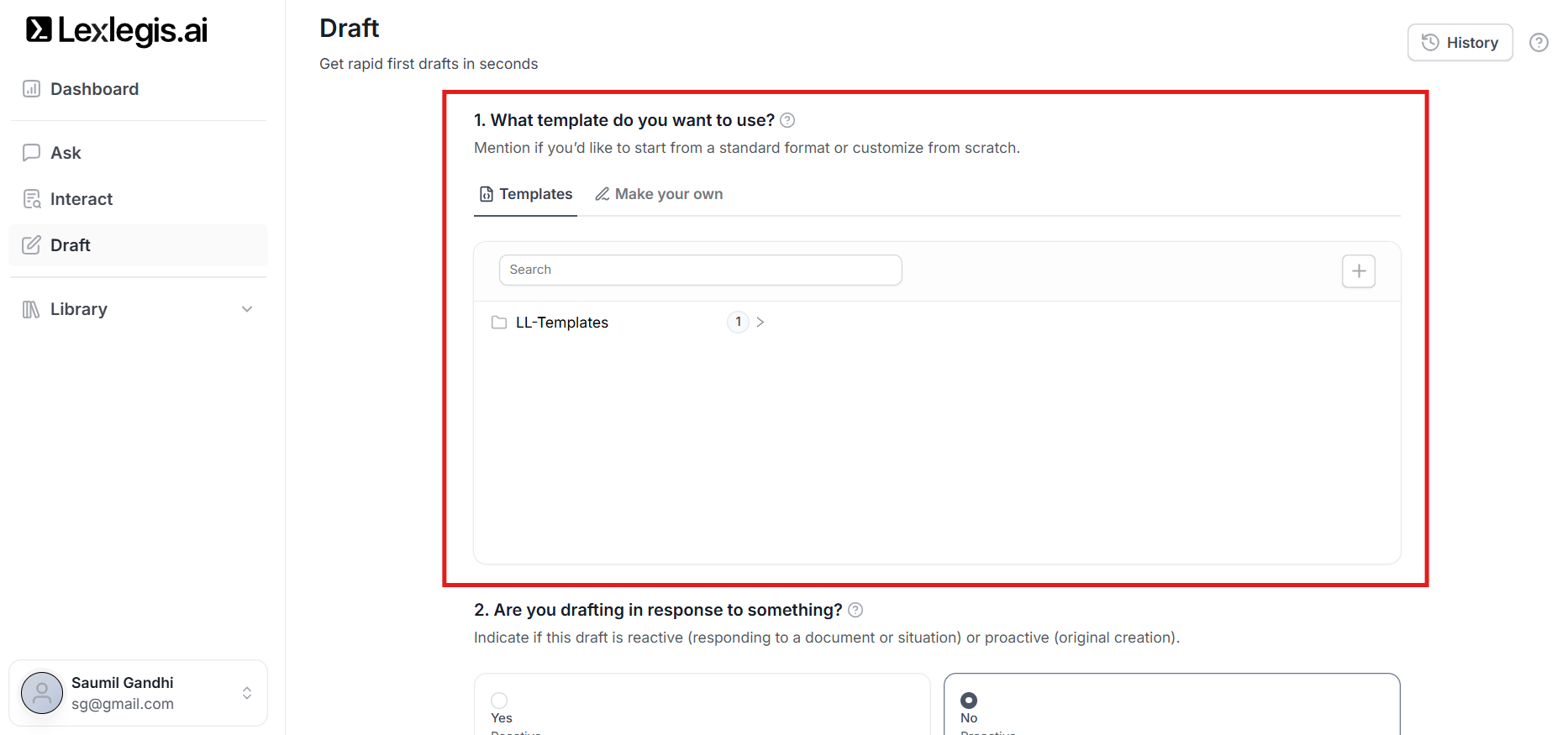The image size is (1568, 735).
Task: Expand the Library section chevron
Action: point(247,309)
